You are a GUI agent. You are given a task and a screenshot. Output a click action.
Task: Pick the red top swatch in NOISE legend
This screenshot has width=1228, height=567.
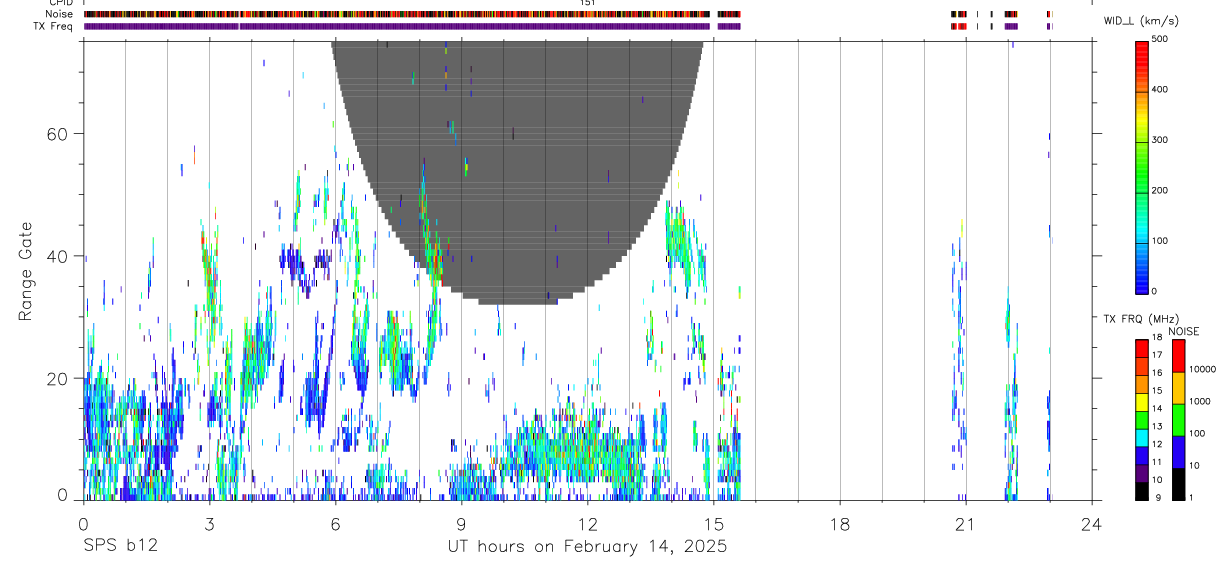(1178, 355)
